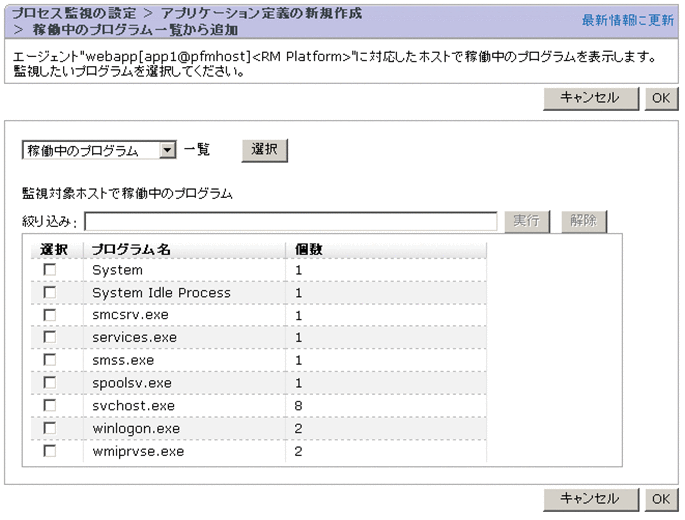The height and width of the screenshot is (520, 685).
Task: Click the winlogon.exe program name
Action: pyautogui.click(x=136, y=429)
